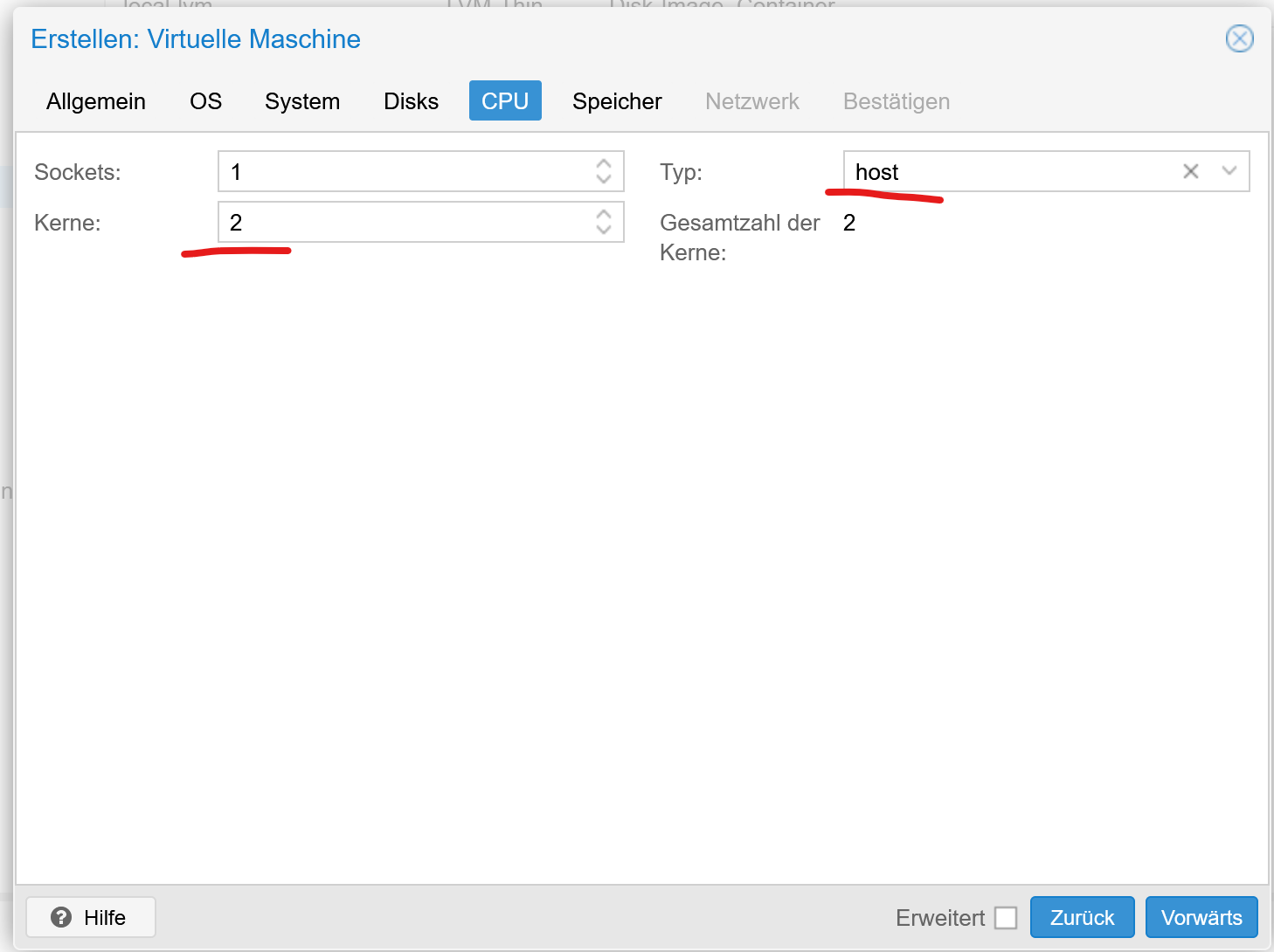1274x952 pixels.
Task: Click the Sockets: label
Action: 78,172
